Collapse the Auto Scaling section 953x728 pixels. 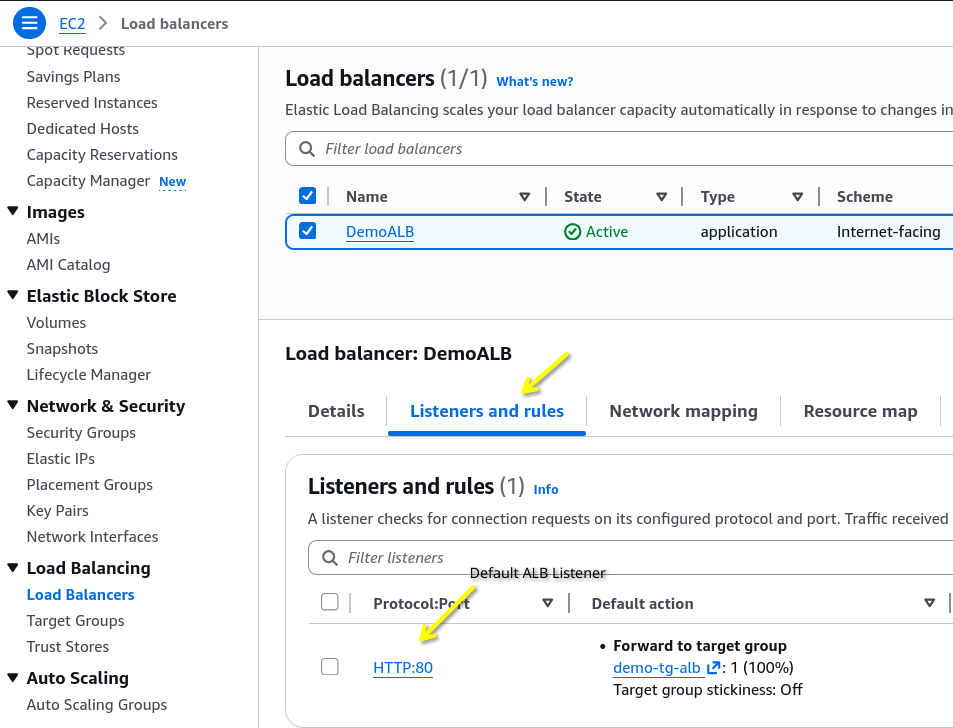pyautogui.click(x=13, y=678)
